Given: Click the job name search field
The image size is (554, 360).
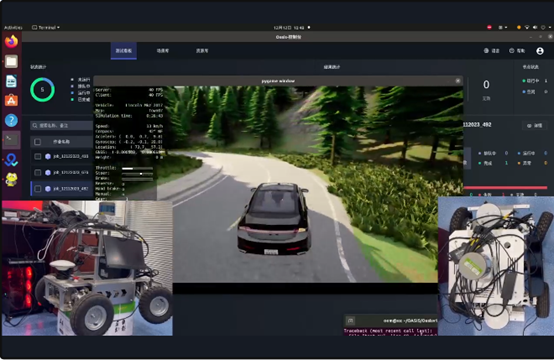Looking at the screenshot, I should (62, 125).
